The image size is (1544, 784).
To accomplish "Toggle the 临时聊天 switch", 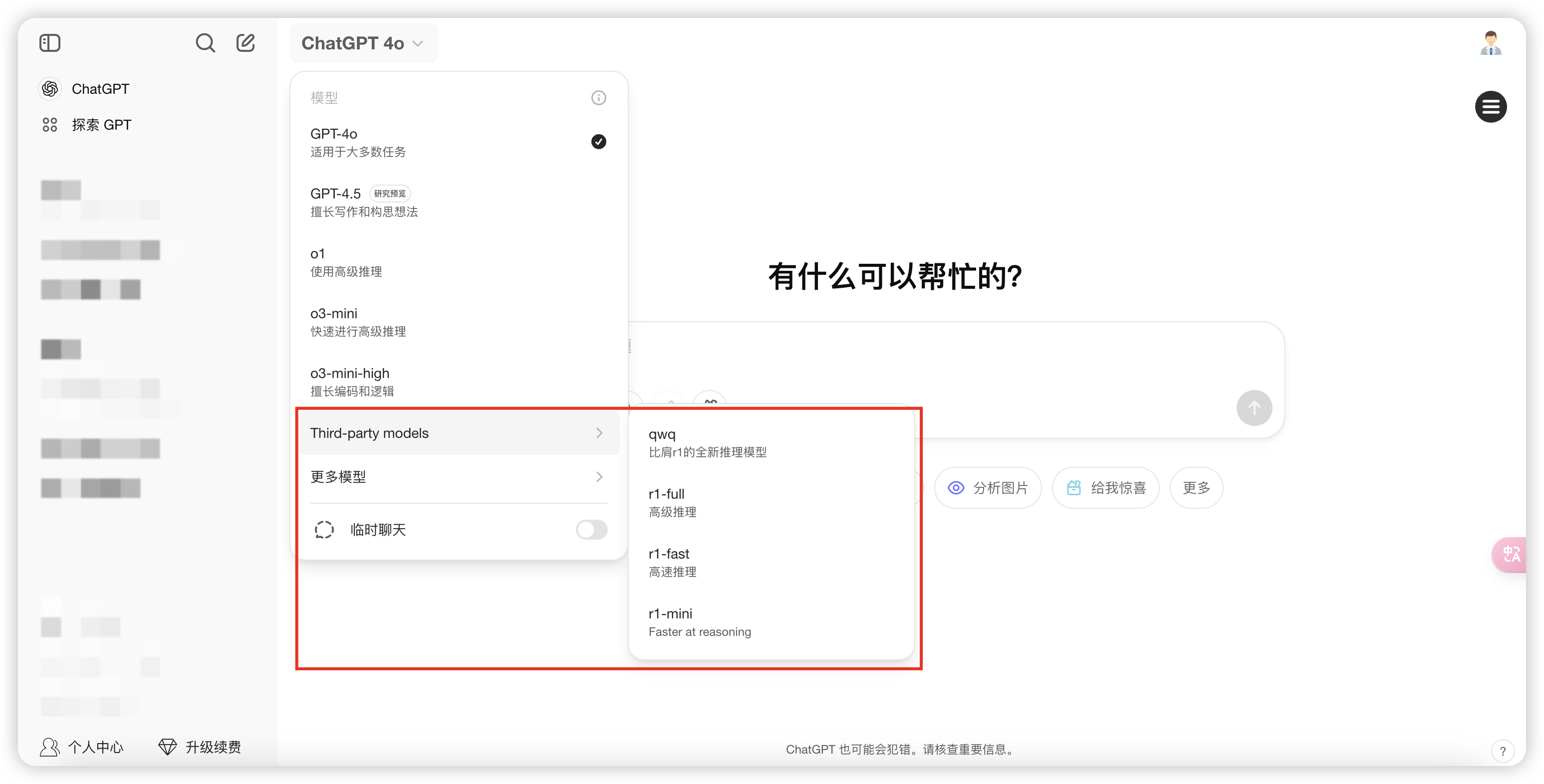I will point(591,530).
